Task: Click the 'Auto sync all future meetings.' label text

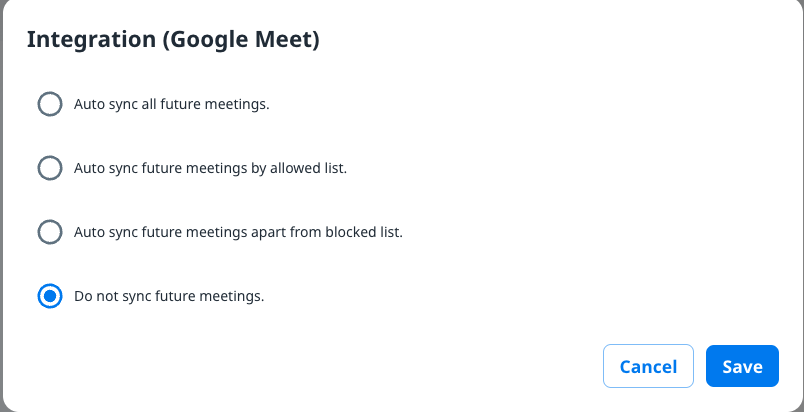Action: click(171, 104)
